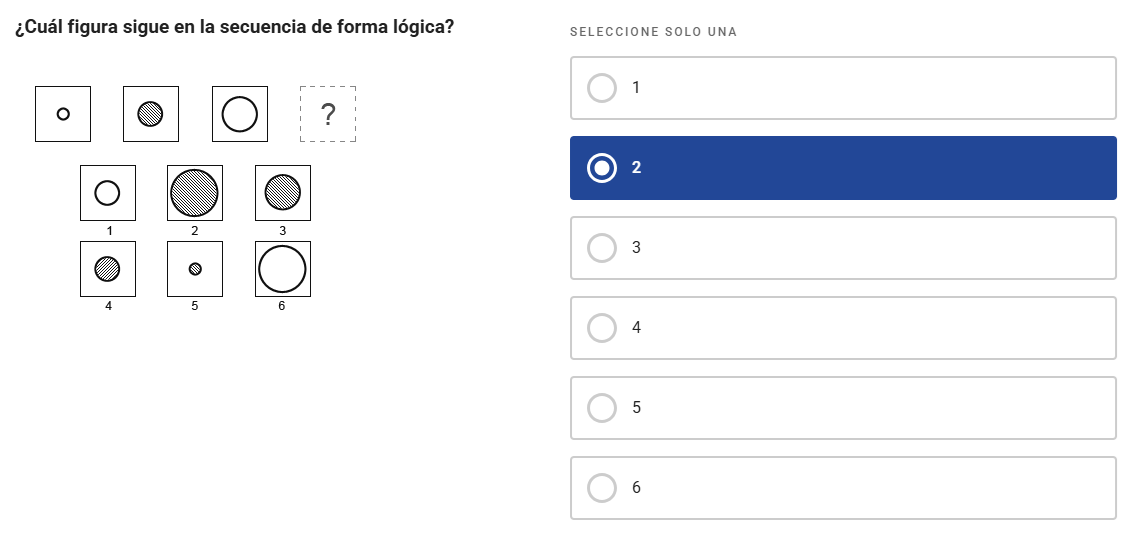Click the 'Seleccione solo una' label
The image size is (1132, 541).
click(x=653, y=32)
